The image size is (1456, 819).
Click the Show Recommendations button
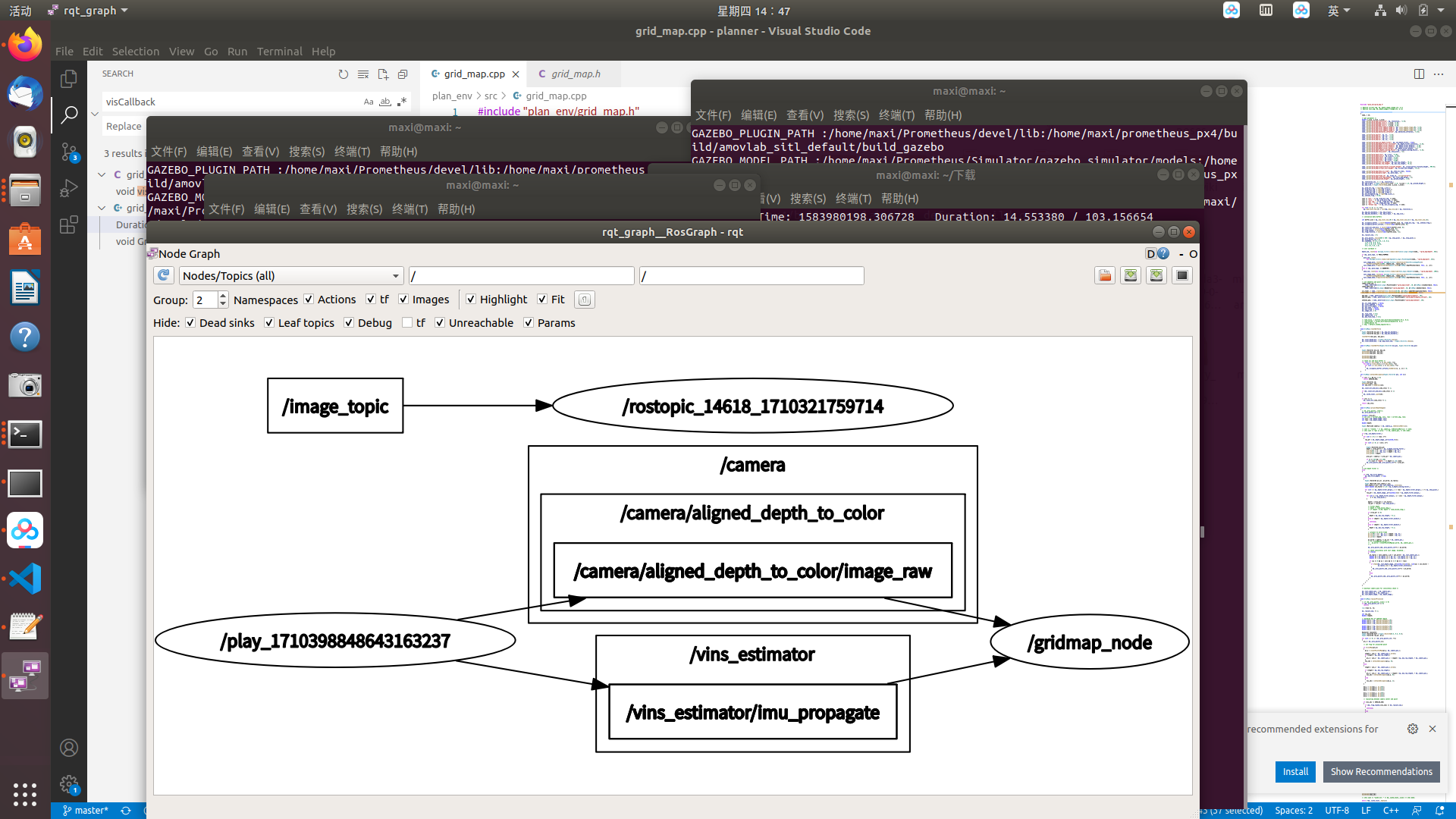point(1381,771)
